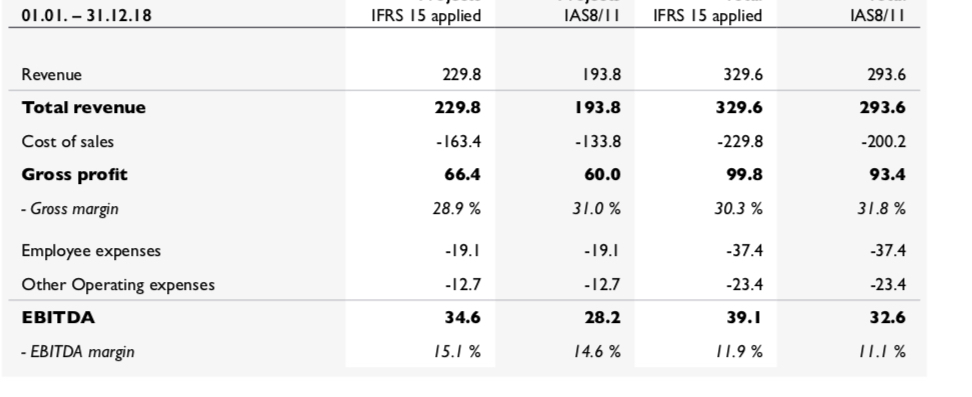
Task: Select the 28.2 EBITDA figure
Action: pyautogui.click(x=602, y=318)
